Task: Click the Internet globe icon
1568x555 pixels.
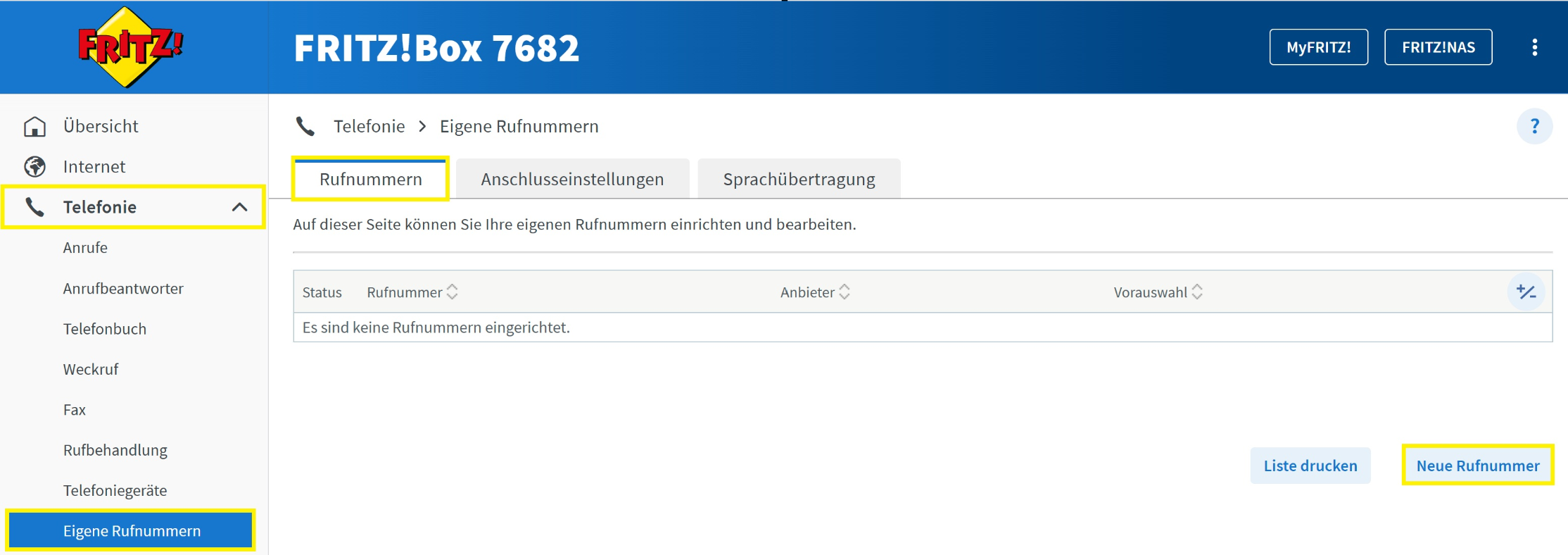Action: click(34, 167)
